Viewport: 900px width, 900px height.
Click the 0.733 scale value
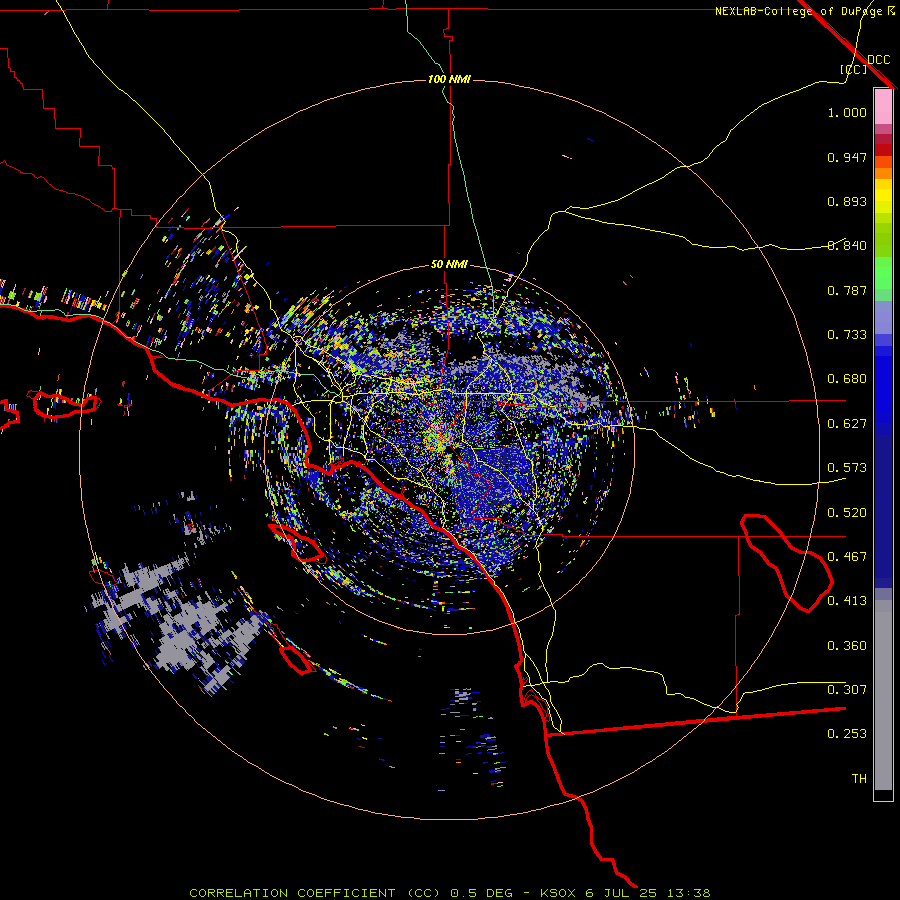point(847,335)
